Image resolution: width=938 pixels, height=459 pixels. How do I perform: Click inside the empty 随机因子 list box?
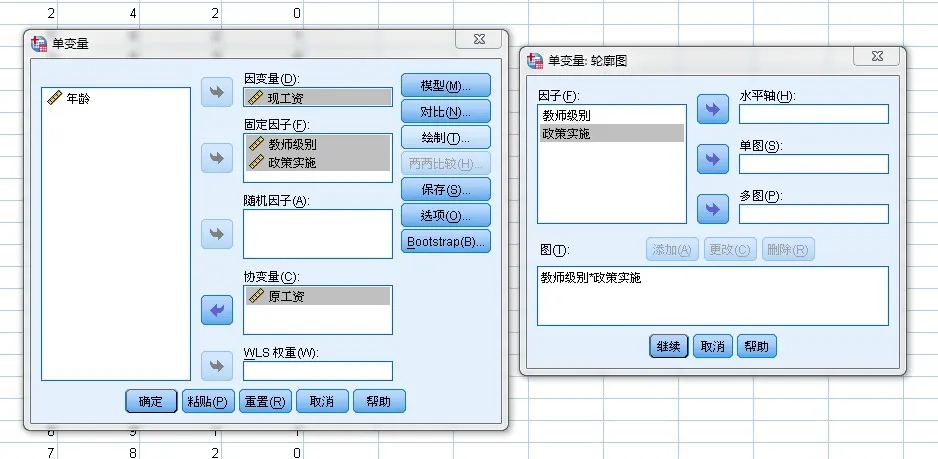(x=318, y=234)
